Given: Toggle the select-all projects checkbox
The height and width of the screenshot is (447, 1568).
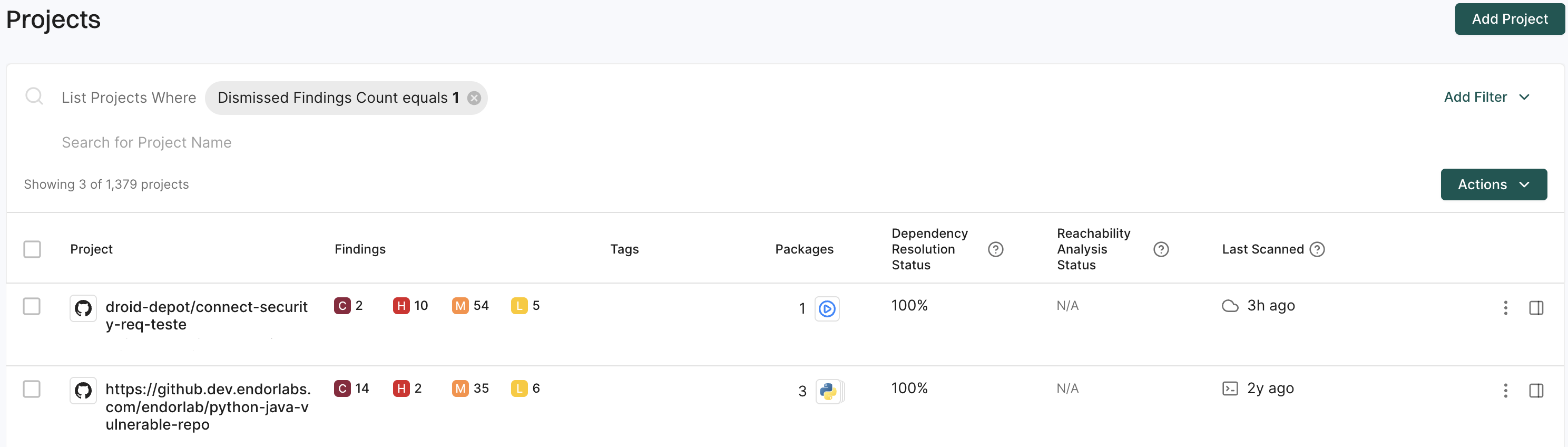Looking at the screenshot, I should point(32,249).
